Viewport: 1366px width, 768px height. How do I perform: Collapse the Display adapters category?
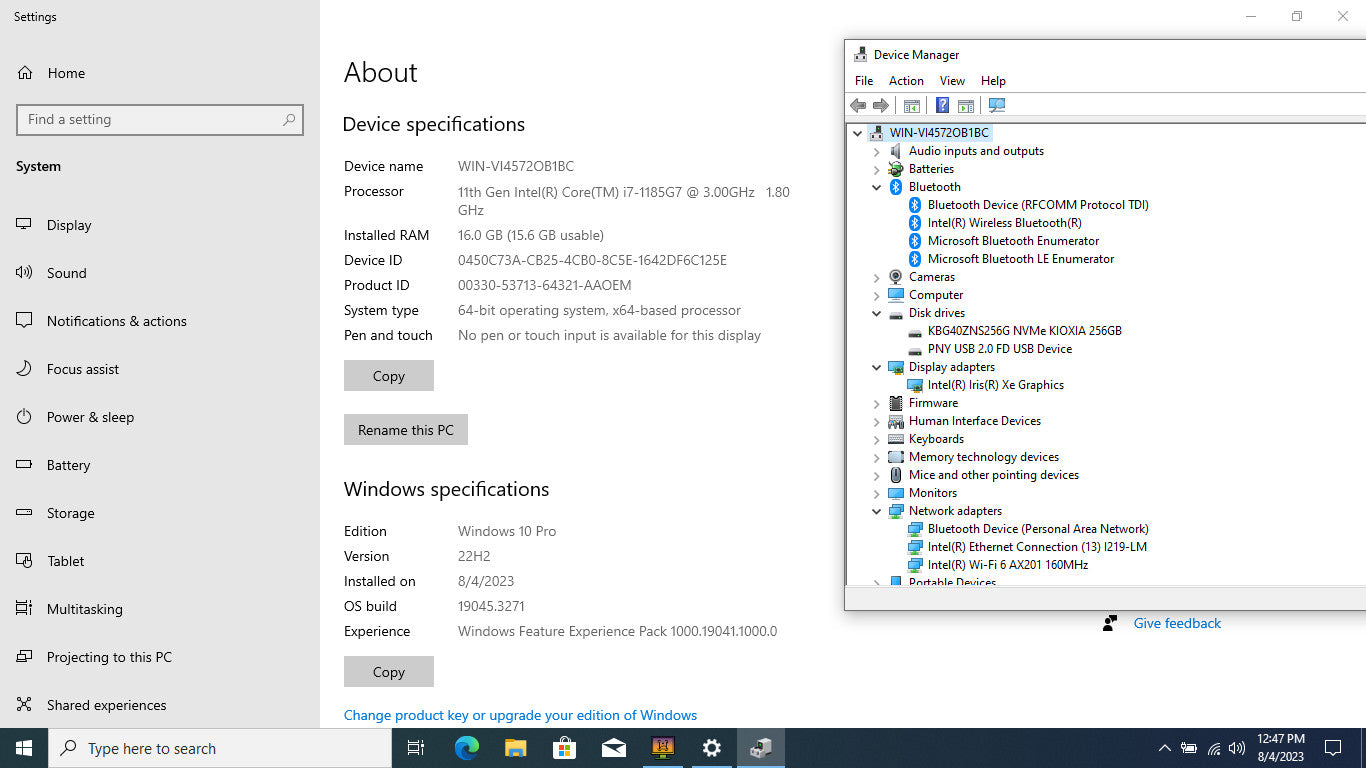877,367
